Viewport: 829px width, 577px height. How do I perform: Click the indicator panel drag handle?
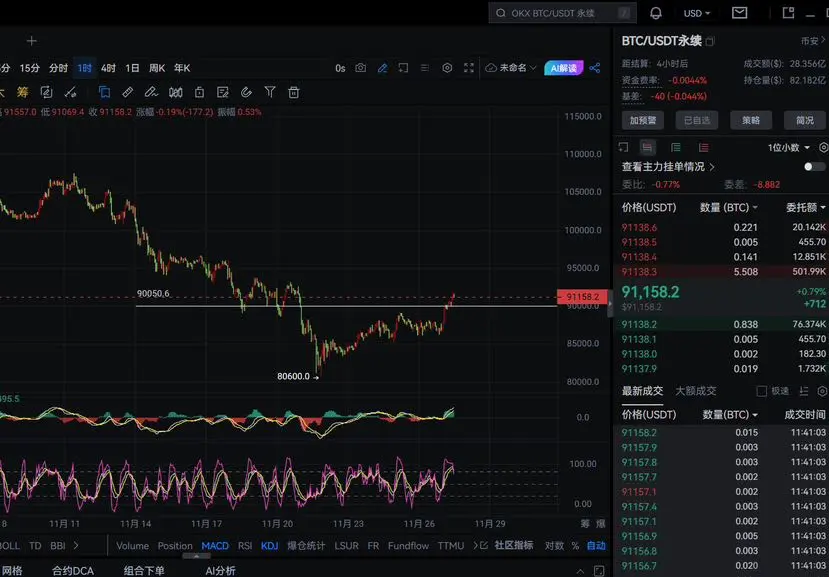[196, 556]
